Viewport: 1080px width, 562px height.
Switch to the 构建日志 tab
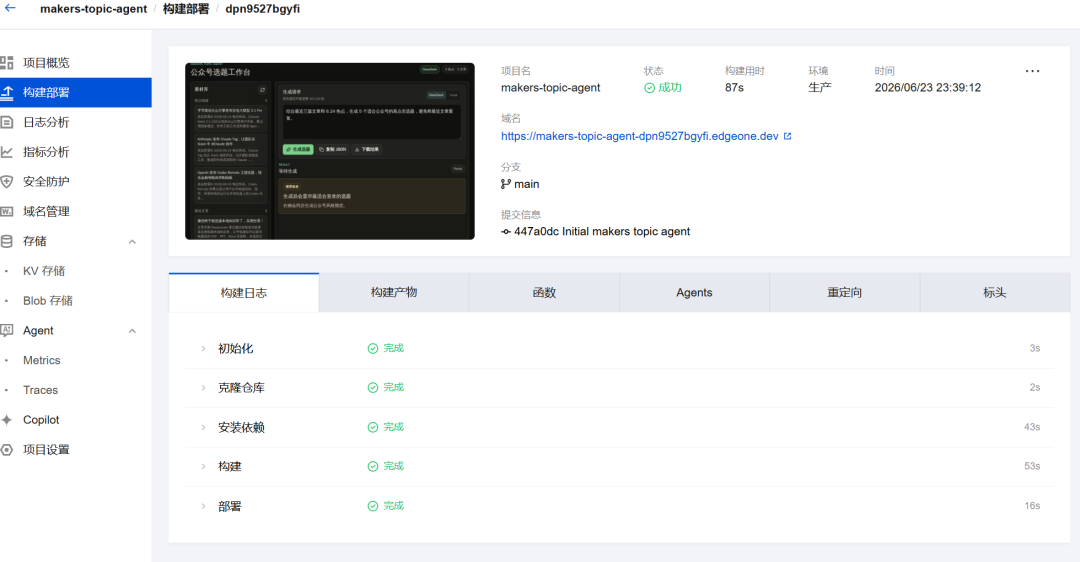point(244,293)
